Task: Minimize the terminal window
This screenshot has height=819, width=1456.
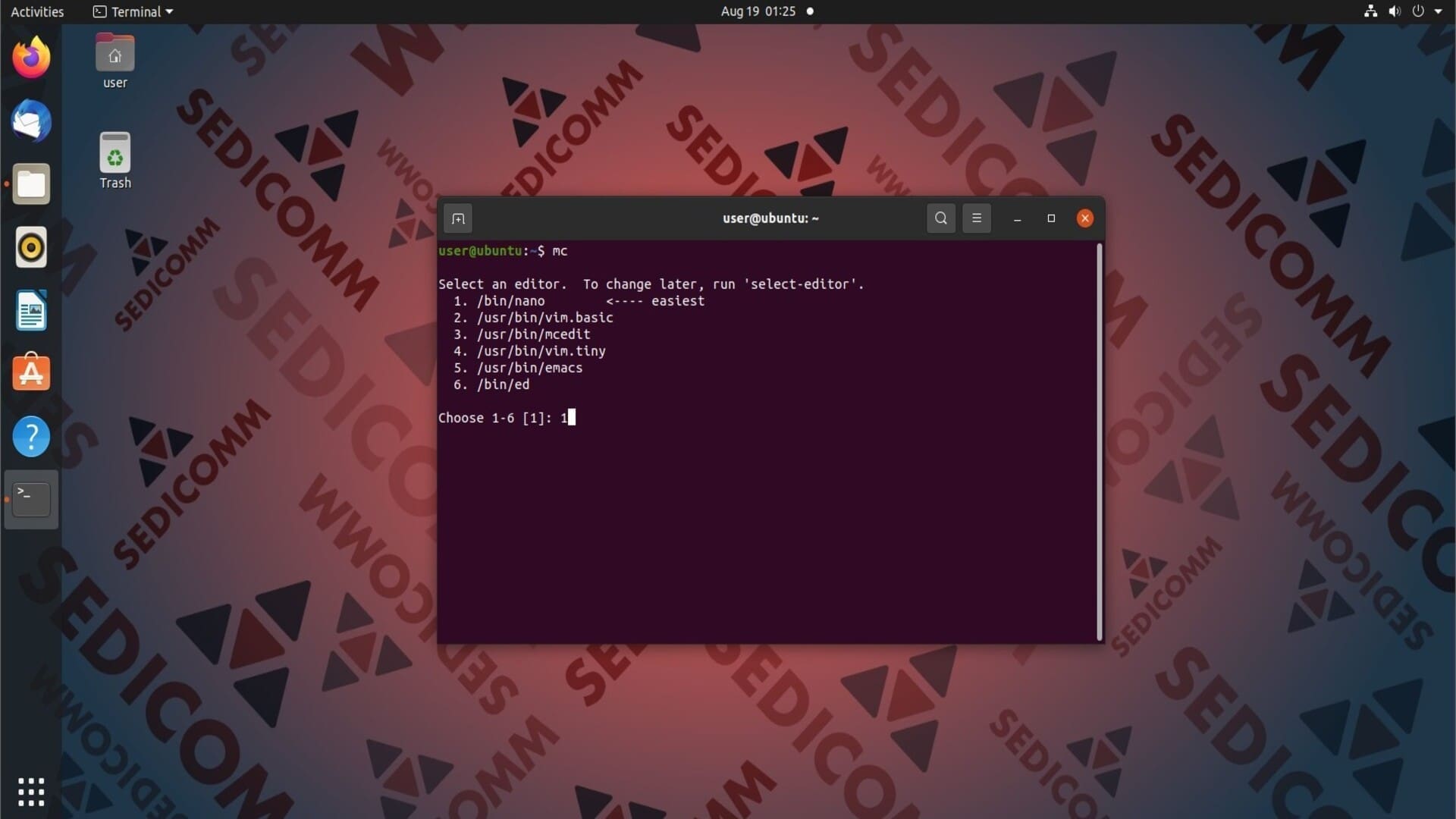Action: (x=1018, y=218)
